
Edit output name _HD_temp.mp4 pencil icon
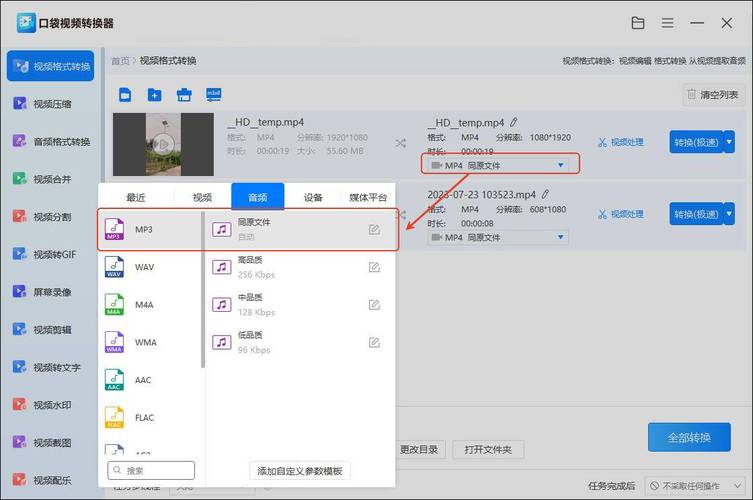[x=514, y=122]
